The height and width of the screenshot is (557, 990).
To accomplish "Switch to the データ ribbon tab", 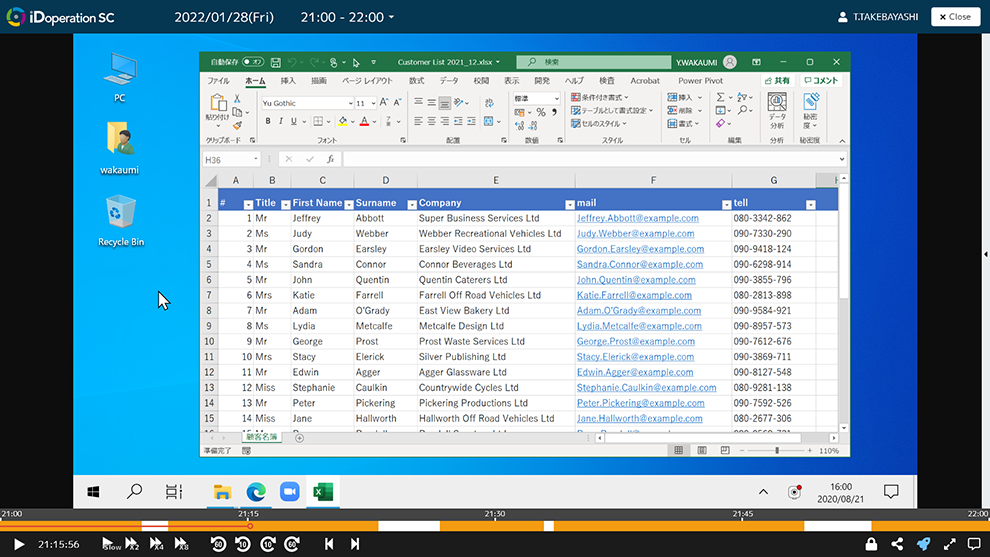I will (x=449, y=81).
